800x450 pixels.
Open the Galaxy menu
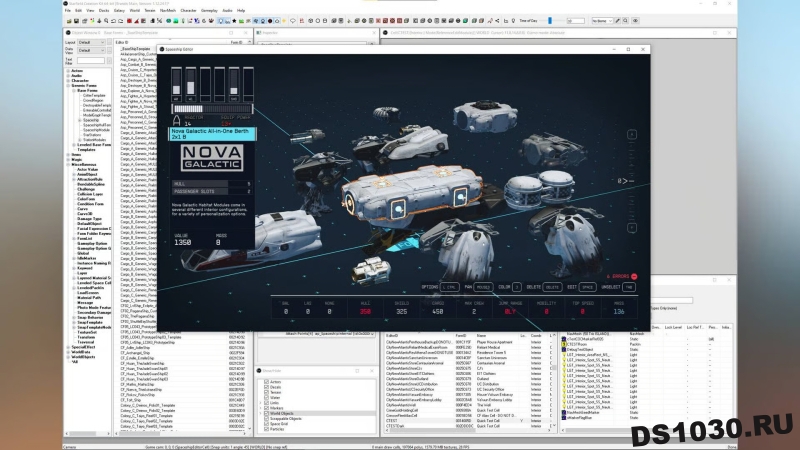pyautogui.click(x=119, y=10)
